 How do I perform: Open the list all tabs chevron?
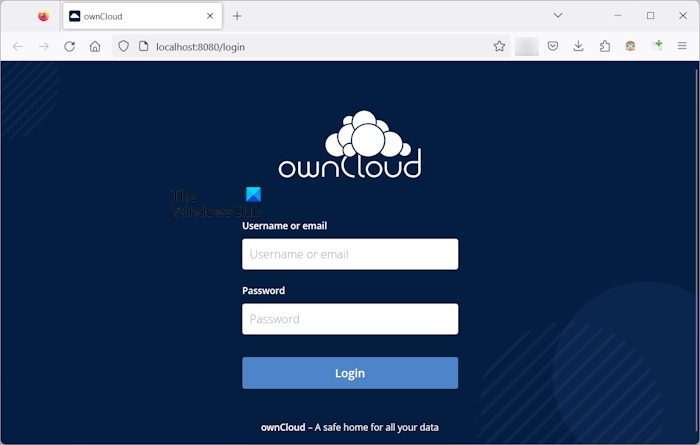(x=558, y=15)
